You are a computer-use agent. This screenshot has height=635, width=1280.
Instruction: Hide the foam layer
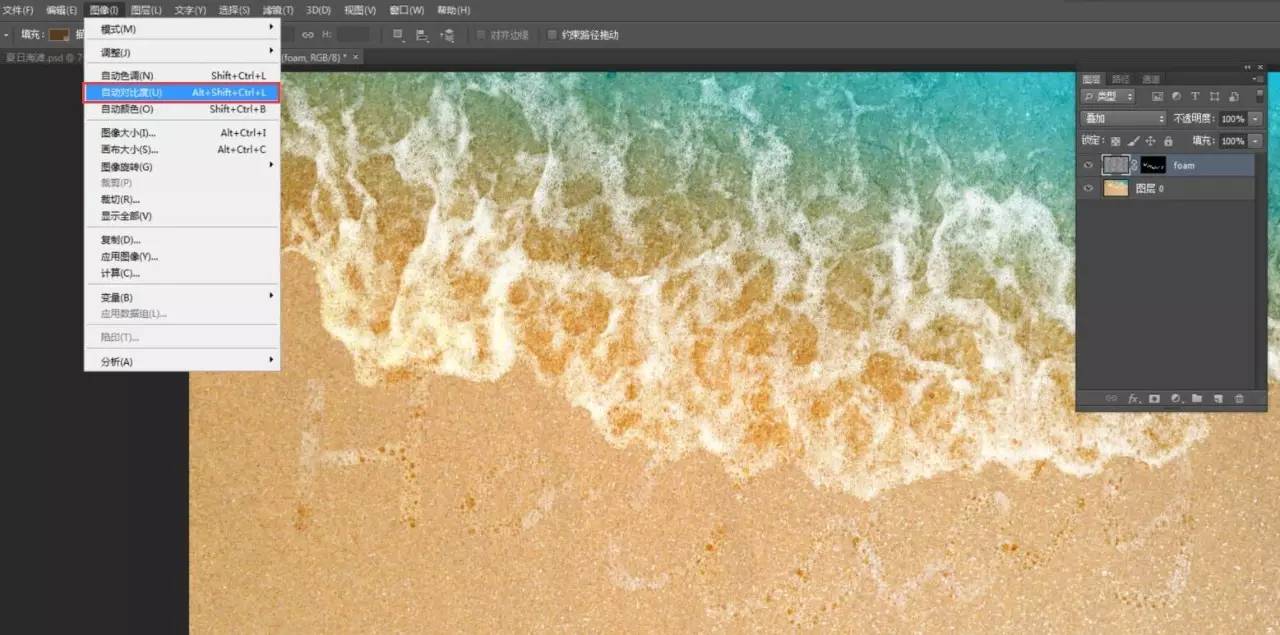pos(1089,165)
